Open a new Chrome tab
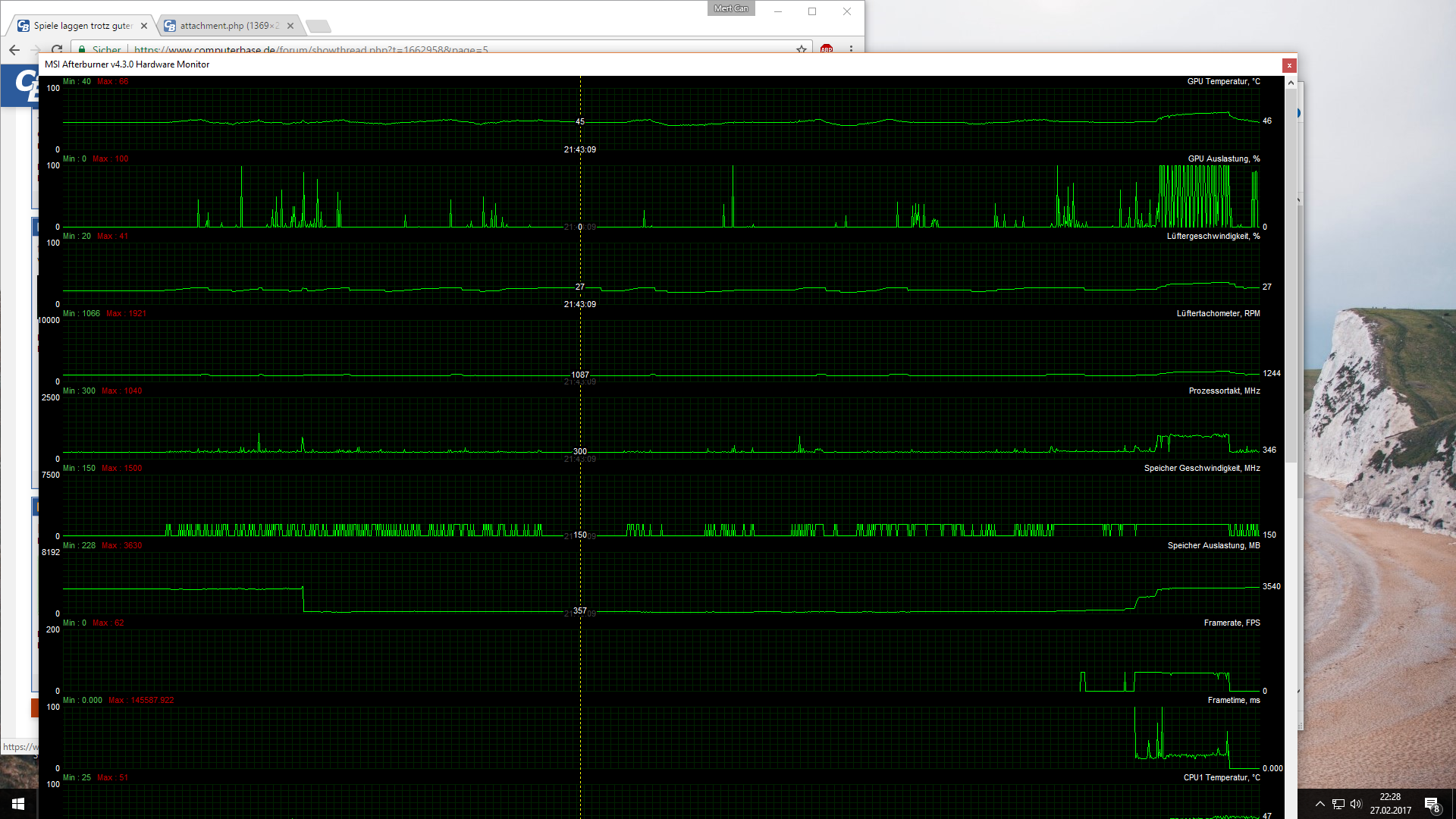The height and width of the screenshot is (819, 1456). 318,27
